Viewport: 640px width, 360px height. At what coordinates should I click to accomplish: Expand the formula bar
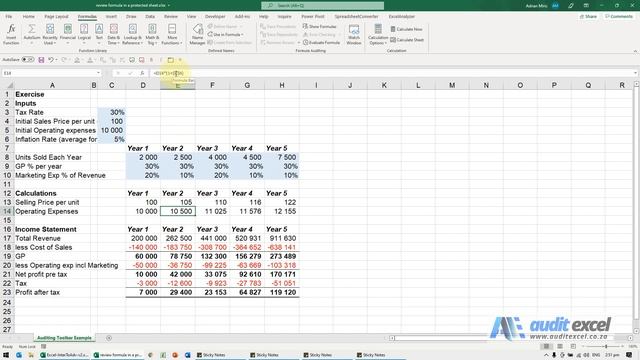click(636, 73)
